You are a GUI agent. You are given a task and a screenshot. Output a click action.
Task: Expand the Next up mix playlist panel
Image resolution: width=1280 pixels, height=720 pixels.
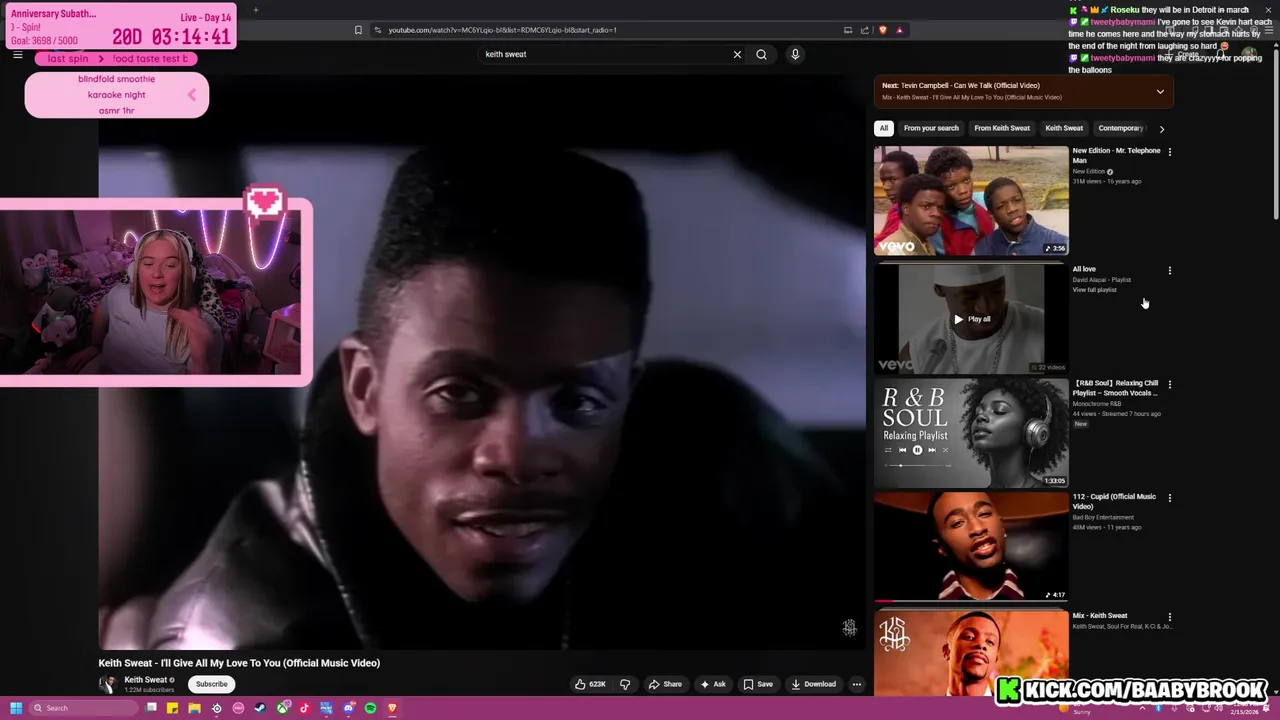pos(1160,91)
